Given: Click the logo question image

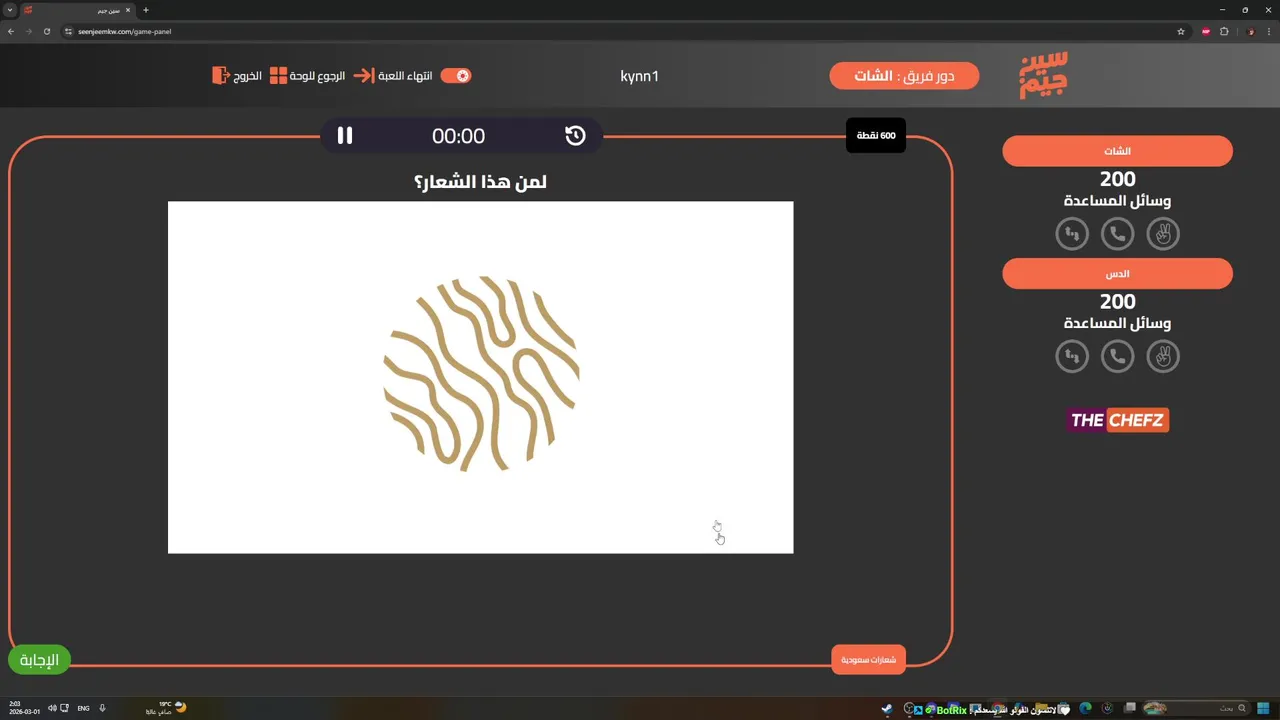Looking at the screenshot, I should pyautogui.click(x=480, y=377).
